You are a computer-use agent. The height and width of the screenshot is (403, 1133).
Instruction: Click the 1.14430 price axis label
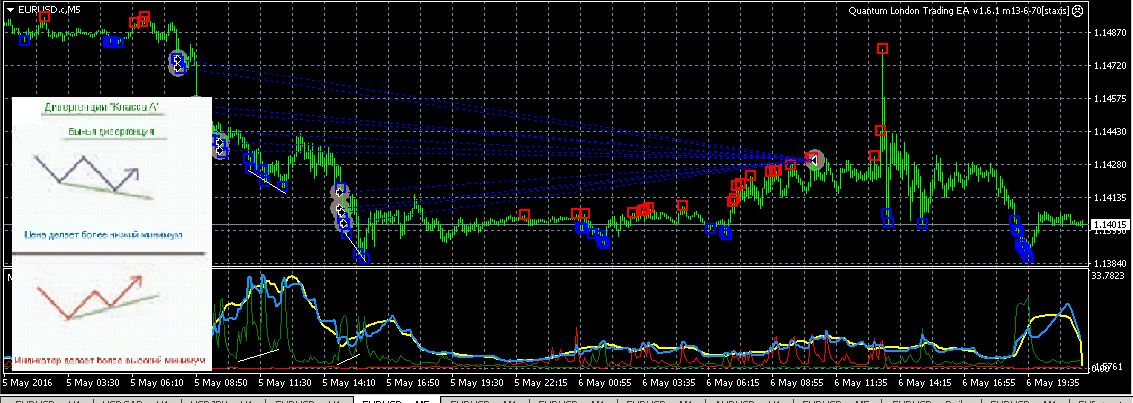coord(1111,132)
